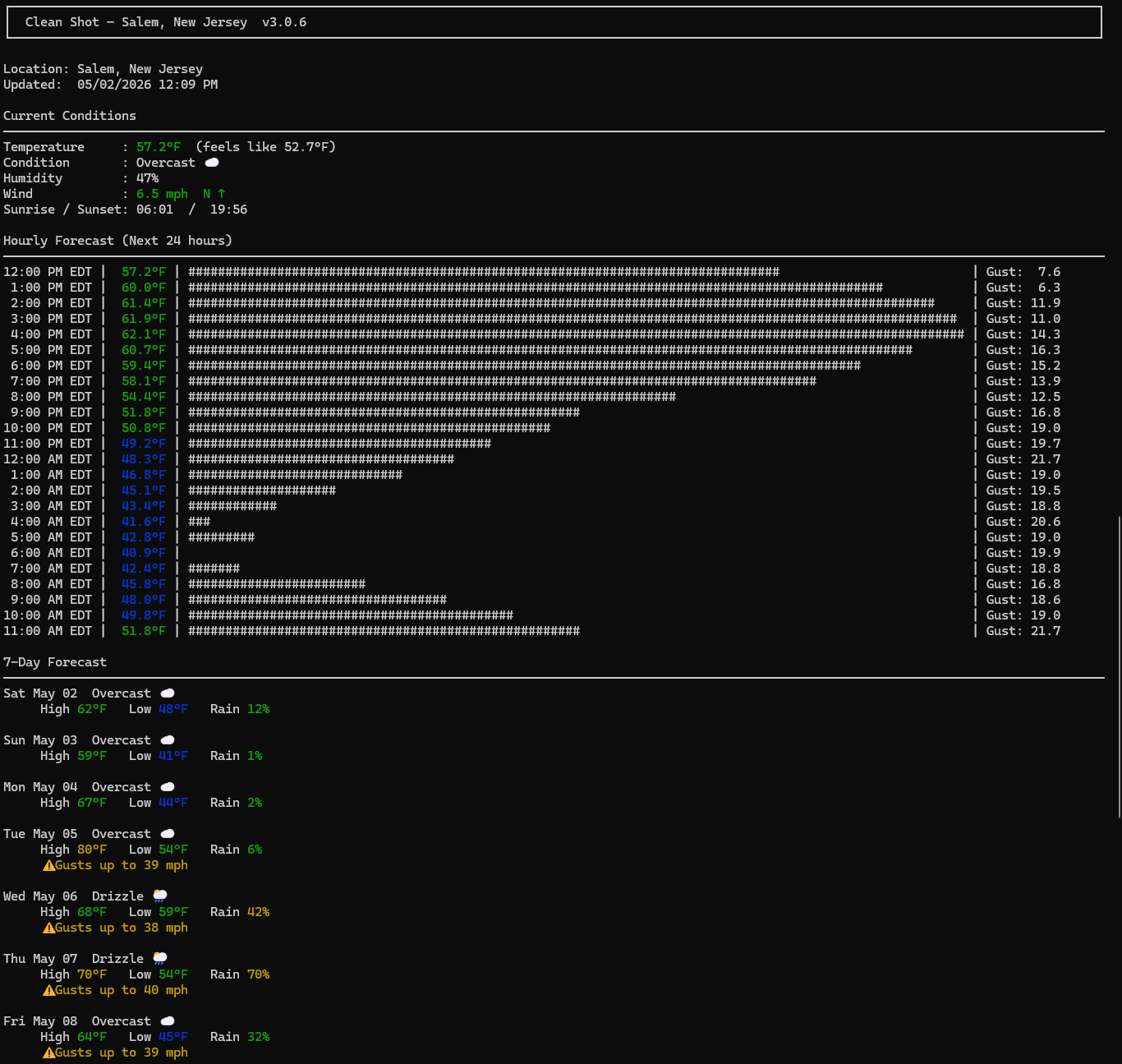Click the cloud icon for Tue May 05

pyautogui.click(x=168, y=834)
